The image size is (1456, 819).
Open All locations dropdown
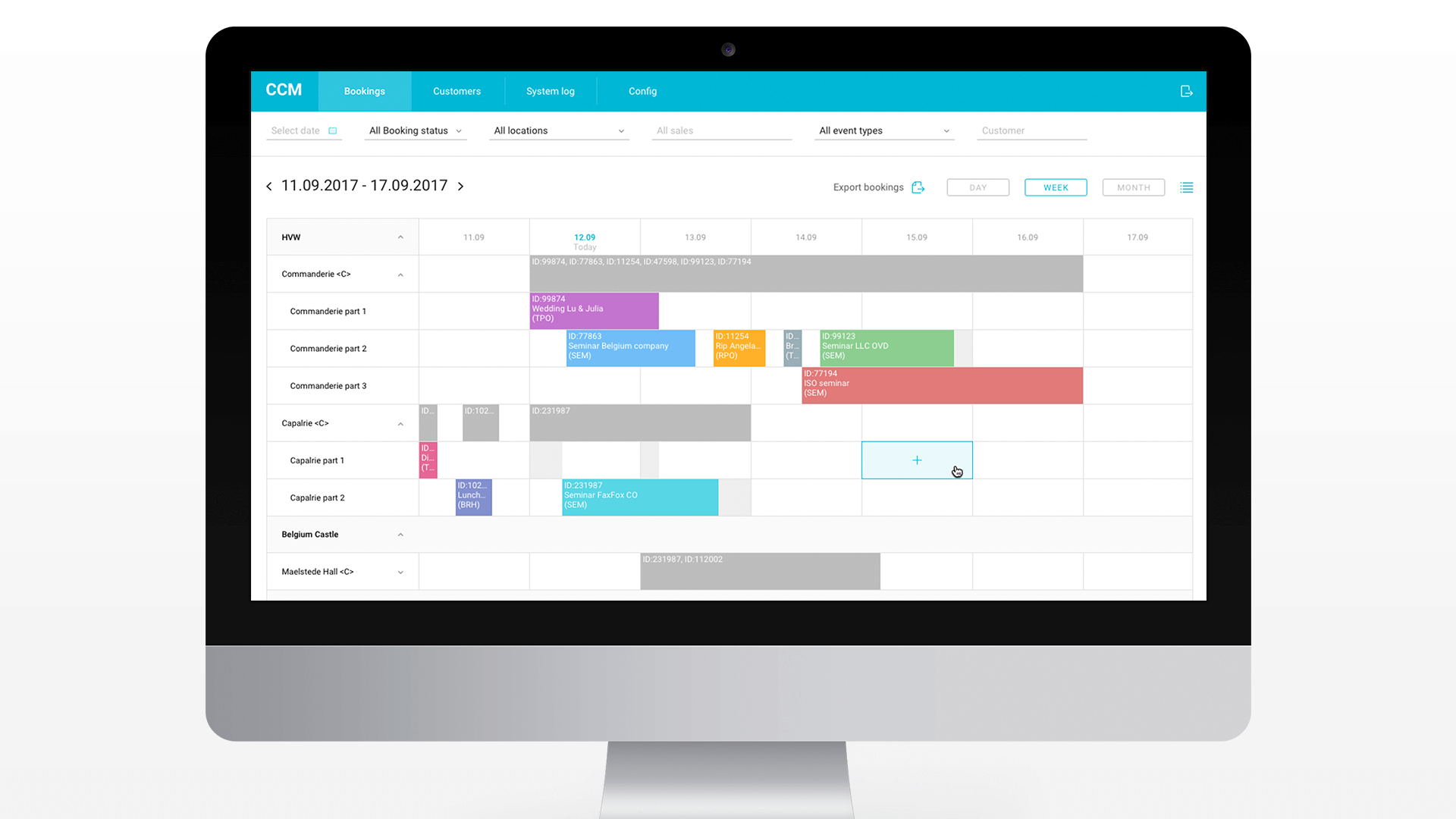[x=559, y=130]
